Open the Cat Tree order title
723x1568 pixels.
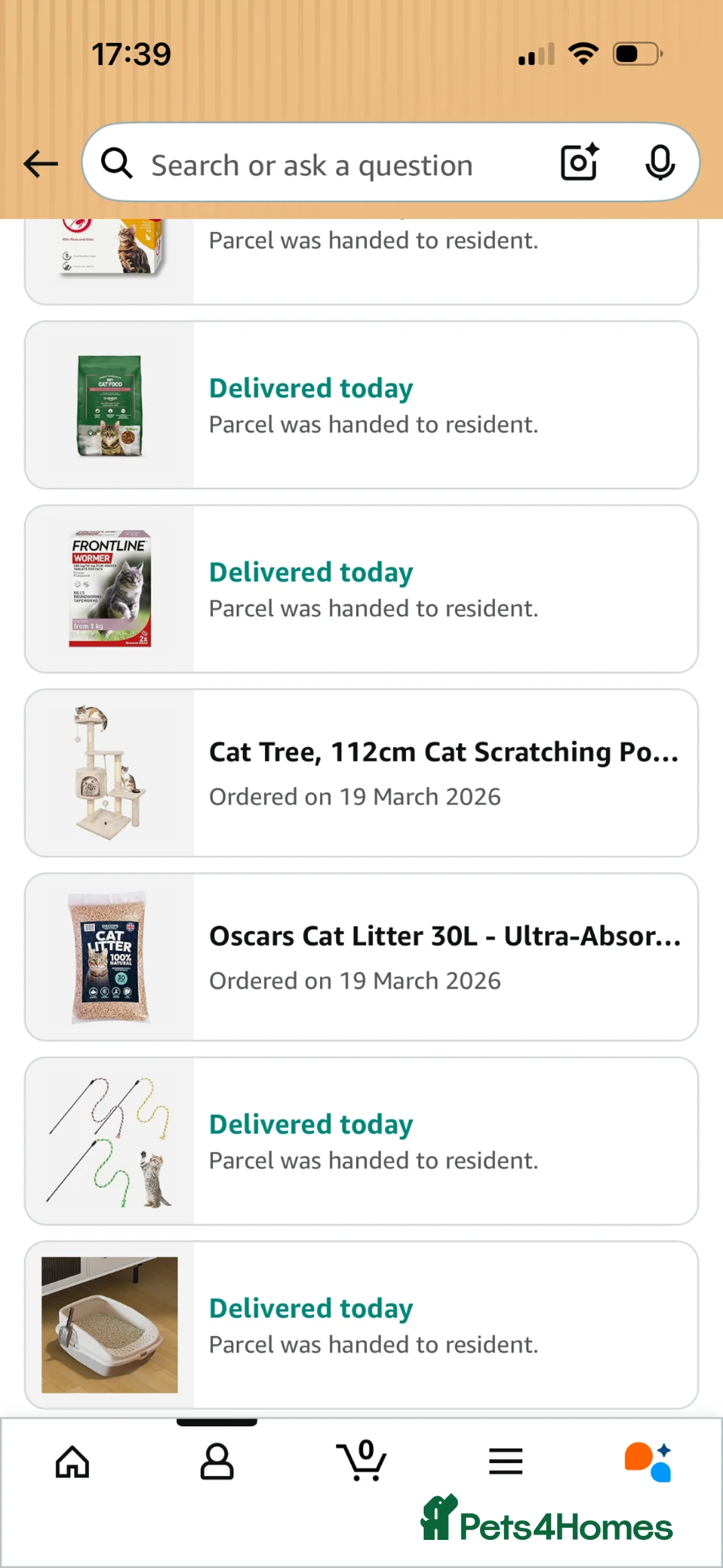443,752
